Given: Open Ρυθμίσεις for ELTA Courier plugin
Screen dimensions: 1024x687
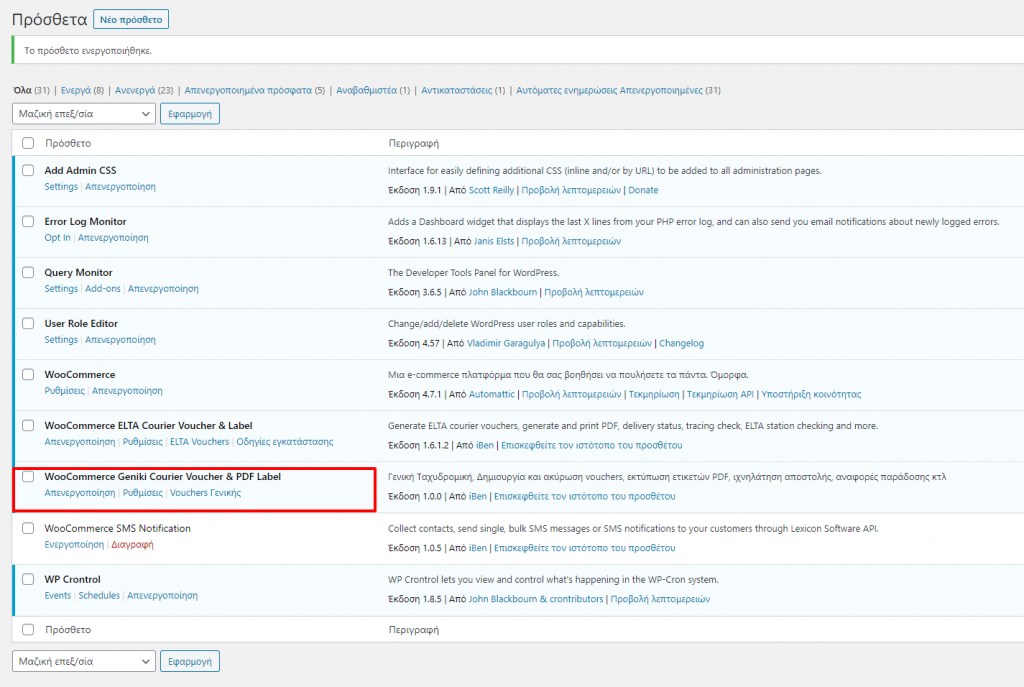Looking at the screenshot, I should pos(143,441).
